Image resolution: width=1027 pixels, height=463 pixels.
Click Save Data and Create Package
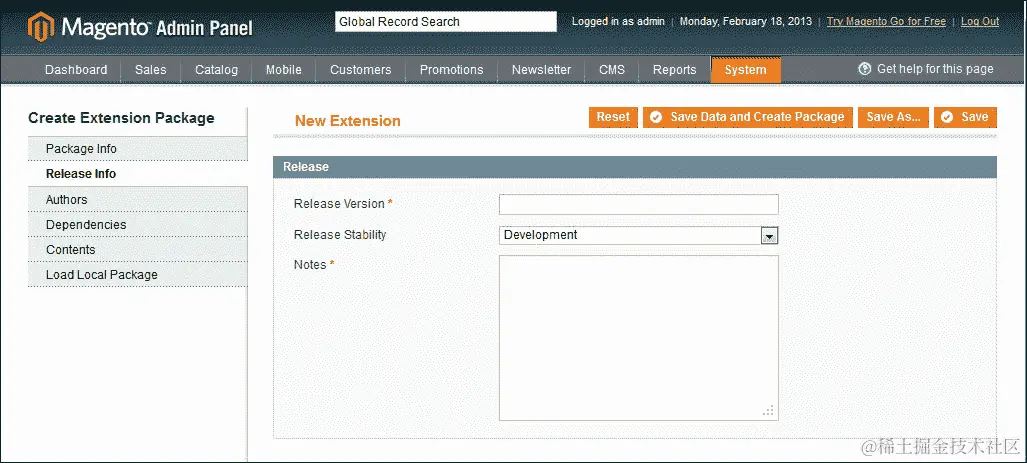[x=748, y=117]
